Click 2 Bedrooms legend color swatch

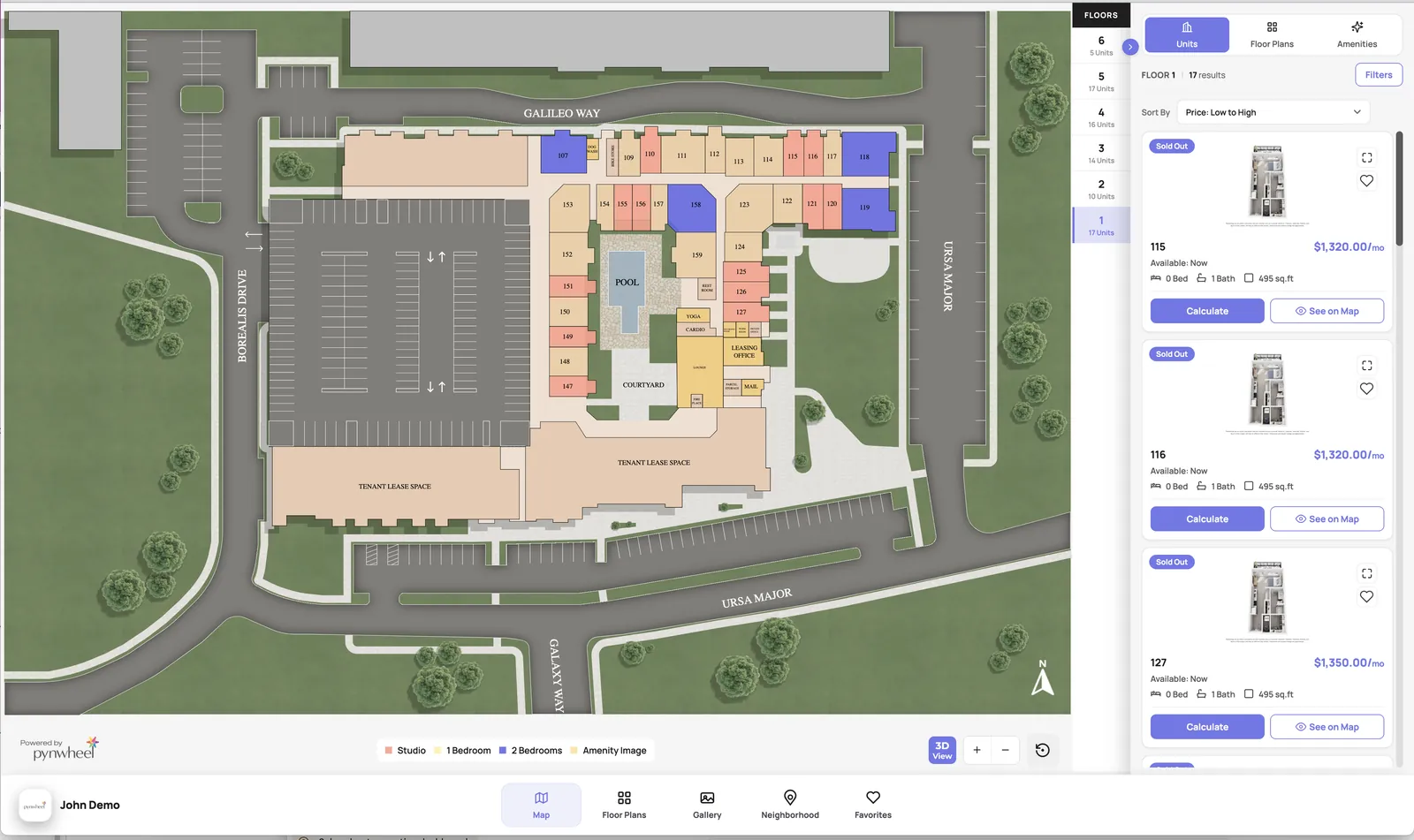503,751
